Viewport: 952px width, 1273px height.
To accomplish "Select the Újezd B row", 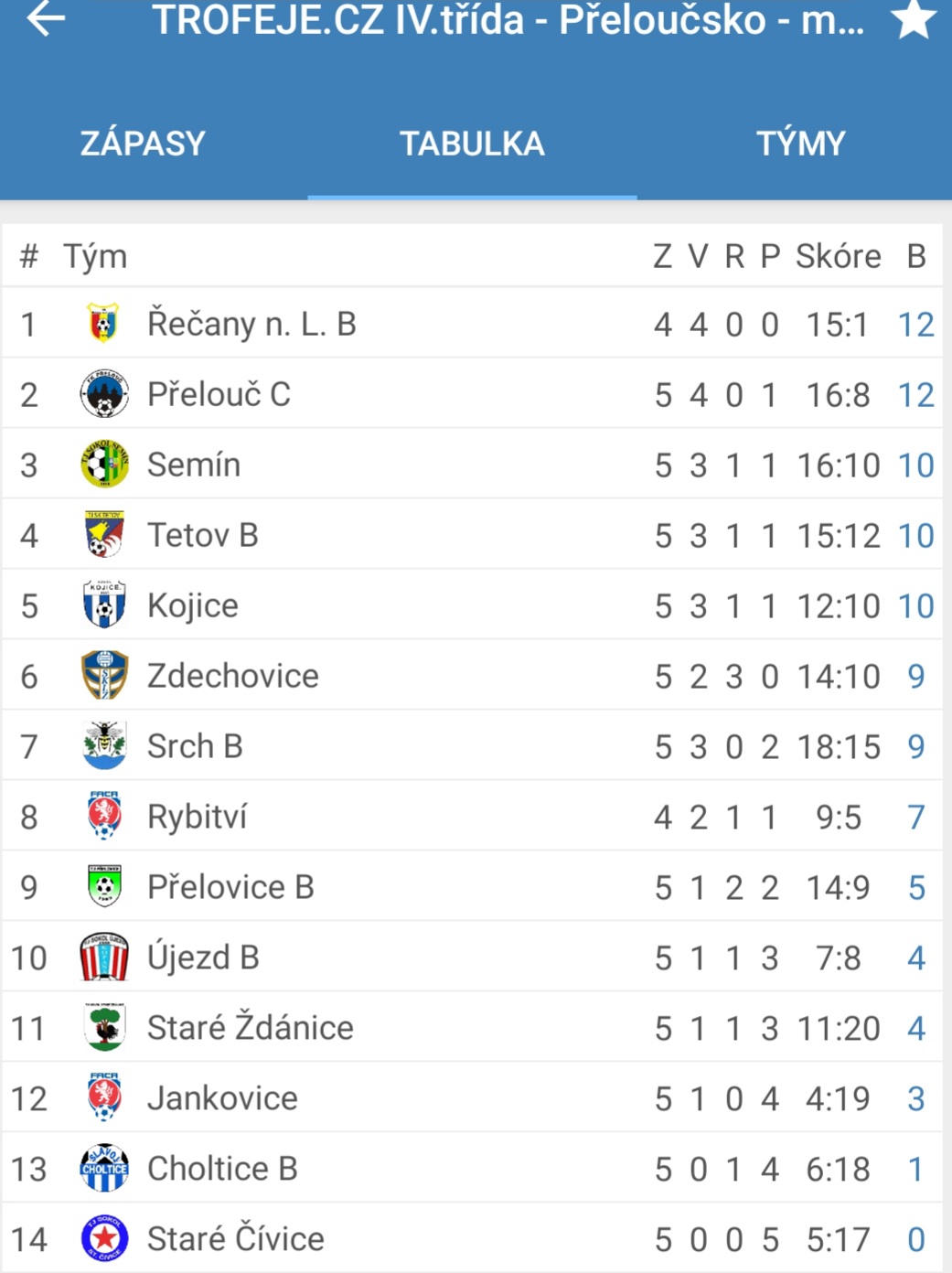I will pos(472,957).
